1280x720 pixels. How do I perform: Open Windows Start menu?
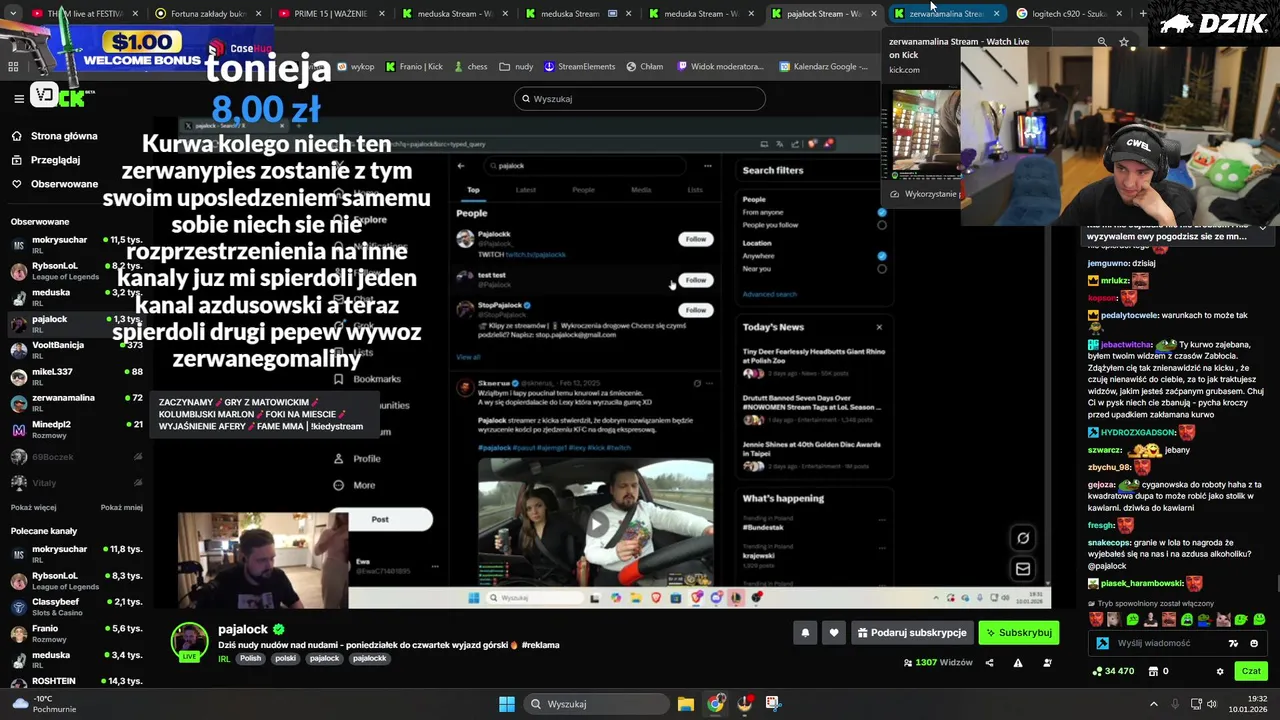507,704
